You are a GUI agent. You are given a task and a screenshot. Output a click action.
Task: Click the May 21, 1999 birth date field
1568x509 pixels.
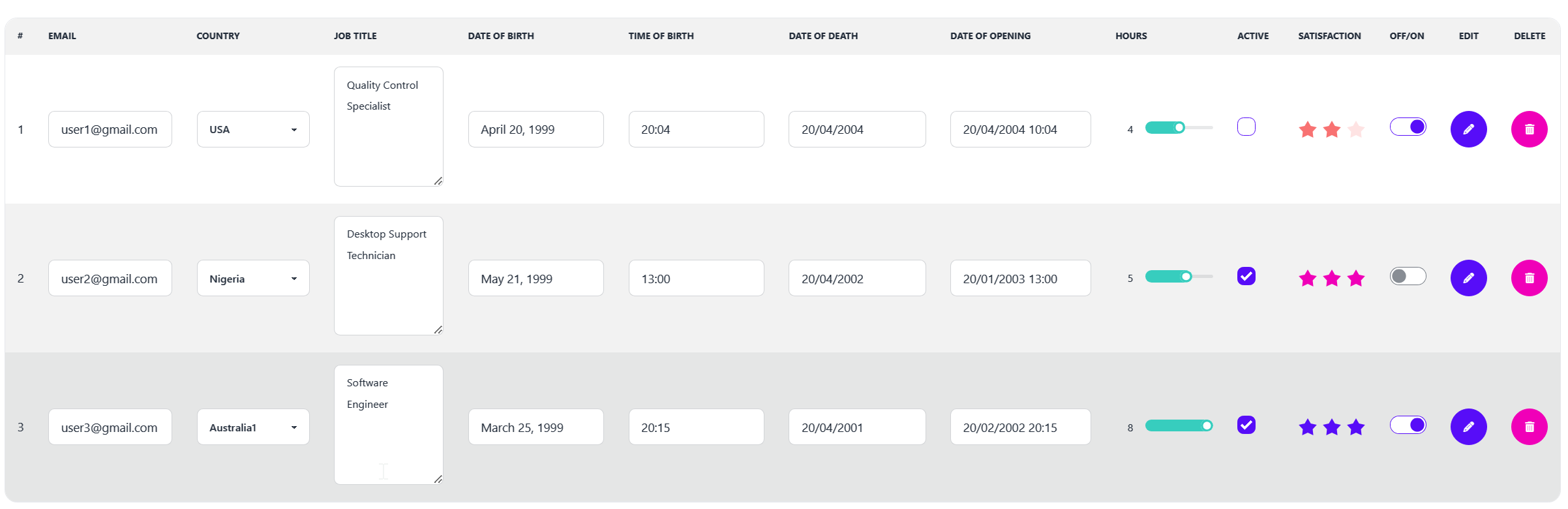click(x=535, y=279)
